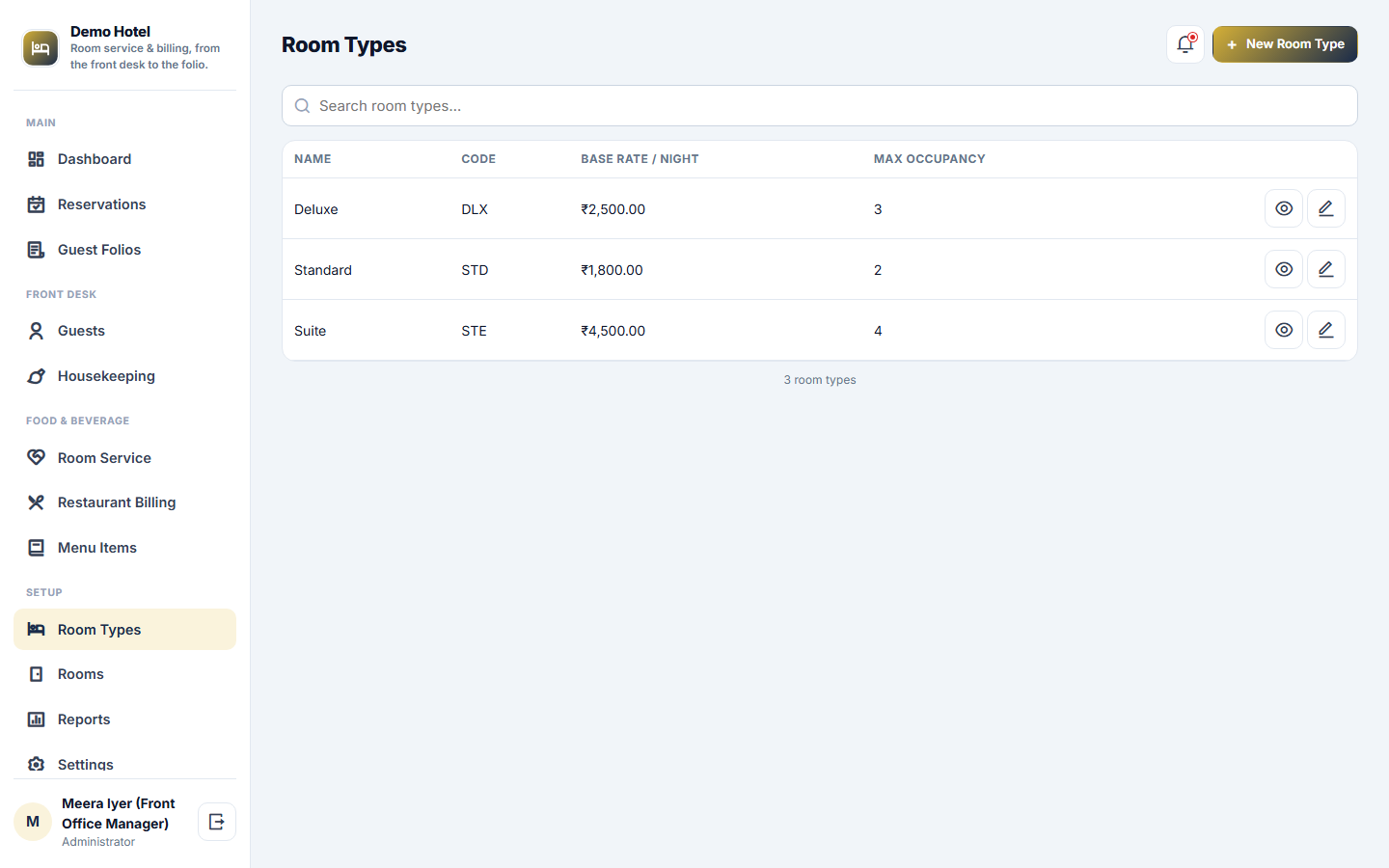
Task: Open Restaurant Billing
Action: coord(124,502)
